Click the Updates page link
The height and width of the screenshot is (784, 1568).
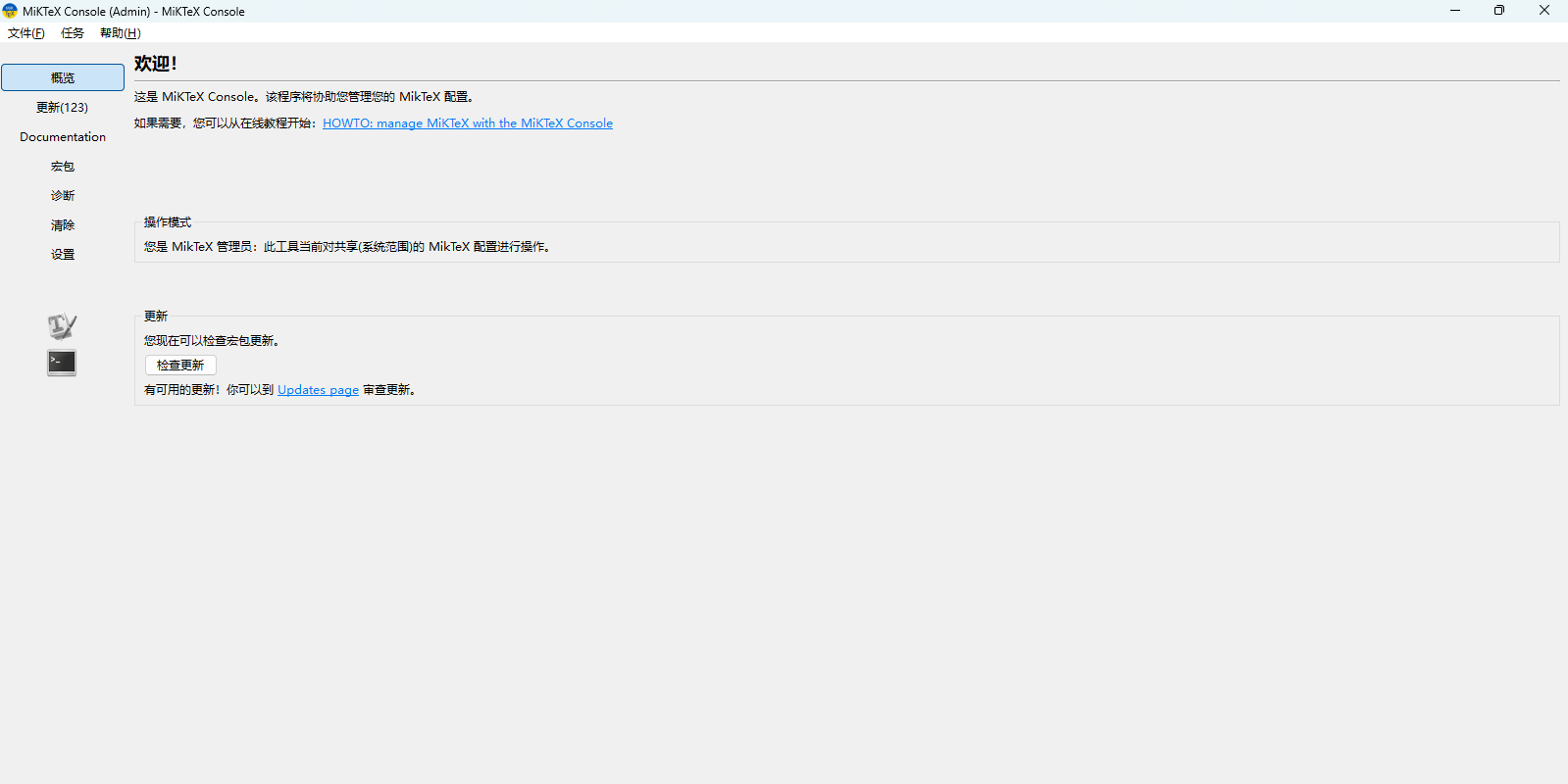coord(318,390)
